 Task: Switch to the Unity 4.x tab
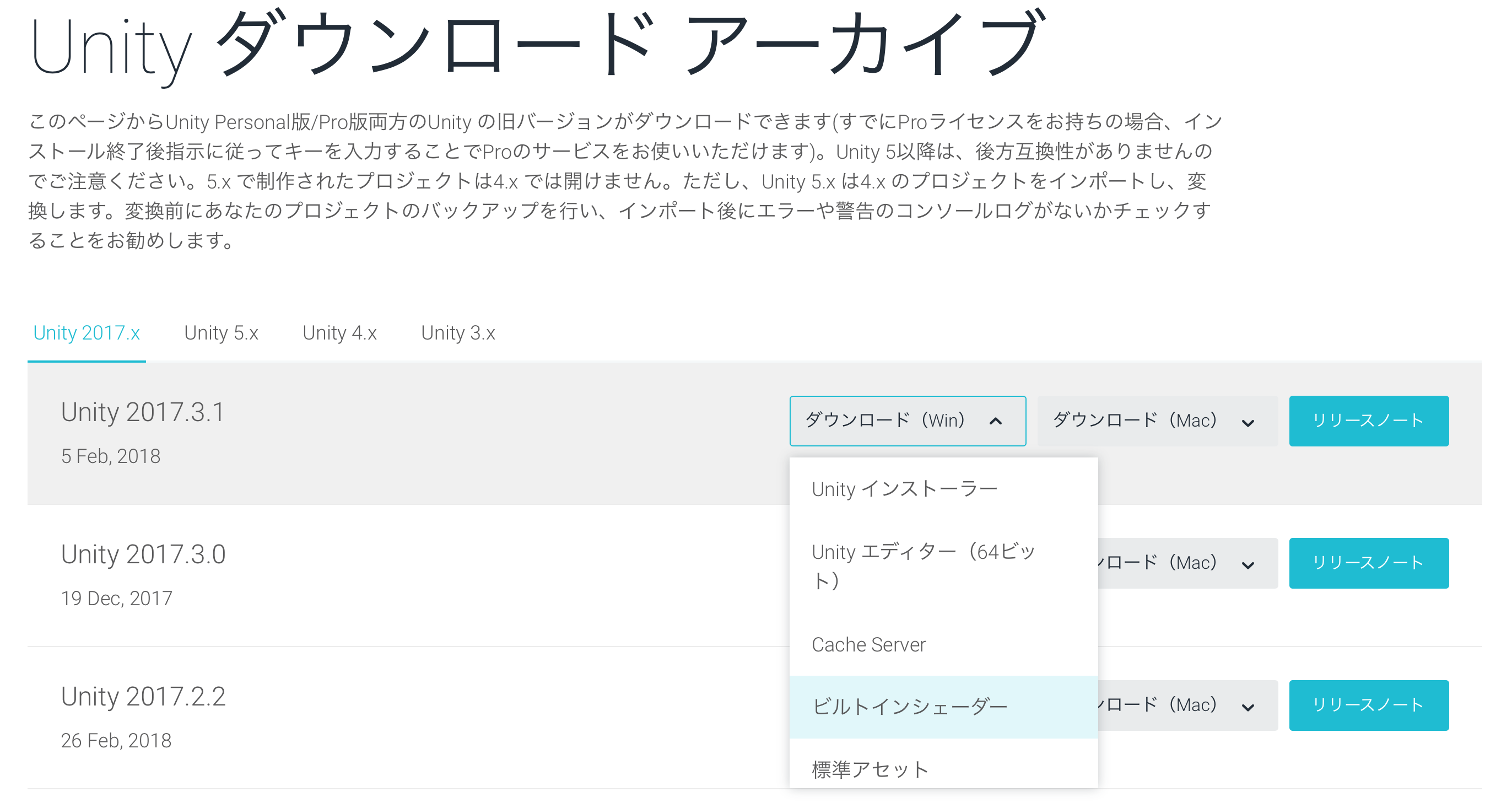[x=339, y=332]
